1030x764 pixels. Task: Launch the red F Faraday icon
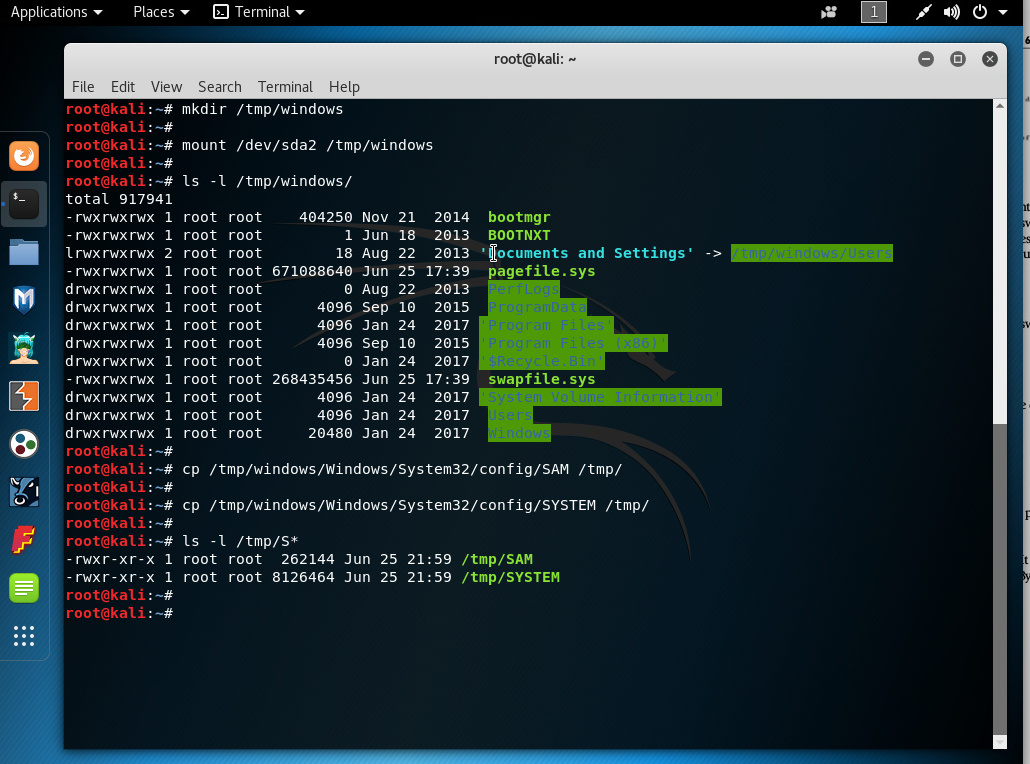(x=24, y=540)
